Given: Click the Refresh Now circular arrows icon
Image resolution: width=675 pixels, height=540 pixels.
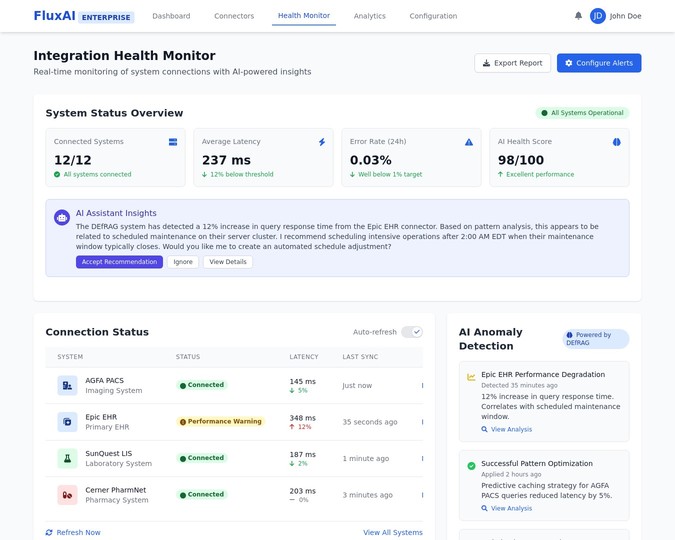Looking at the screenshot, I should pyautogui.click(x=49, y=533).
